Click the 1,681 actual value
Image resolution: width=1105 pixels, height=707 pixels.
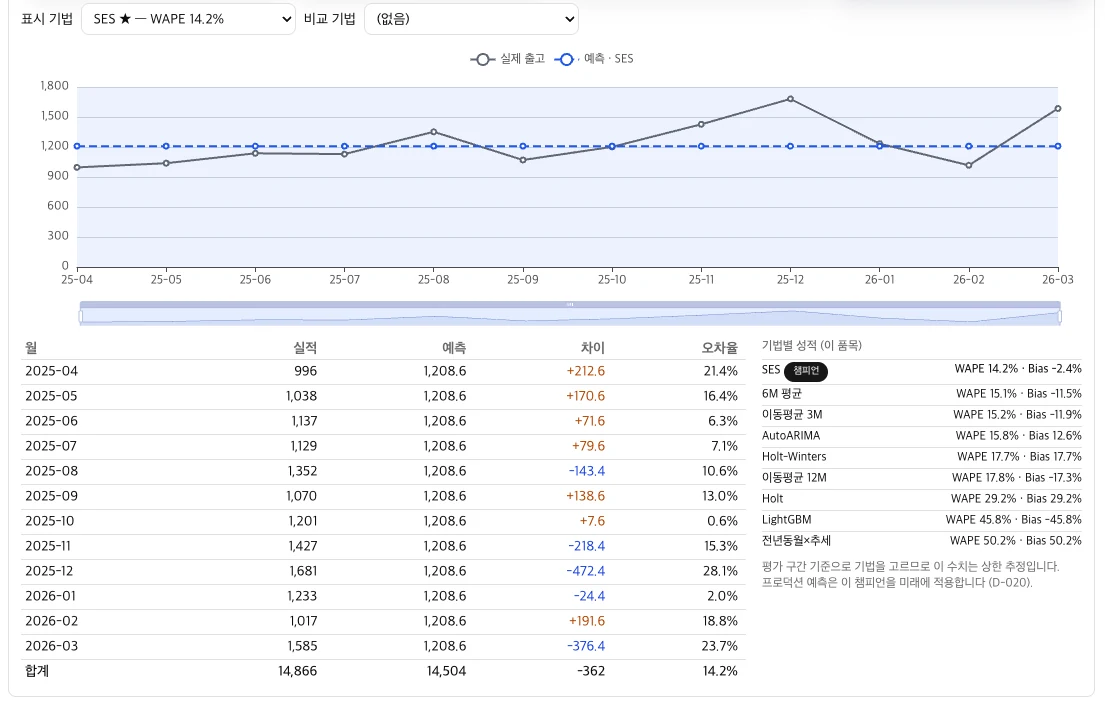(x=302, y=572)
